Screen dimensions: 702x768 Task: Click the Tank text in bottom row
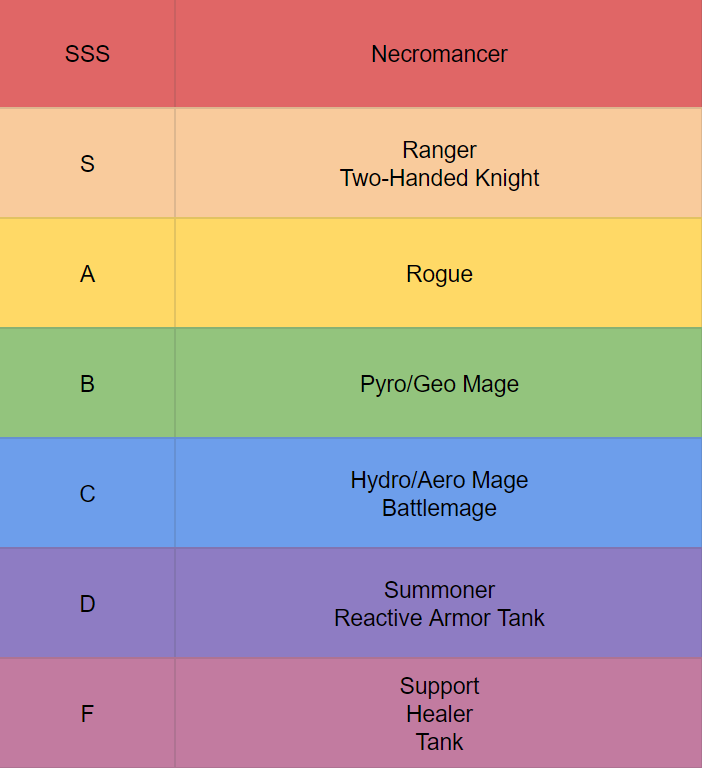[x=439, y=742]
